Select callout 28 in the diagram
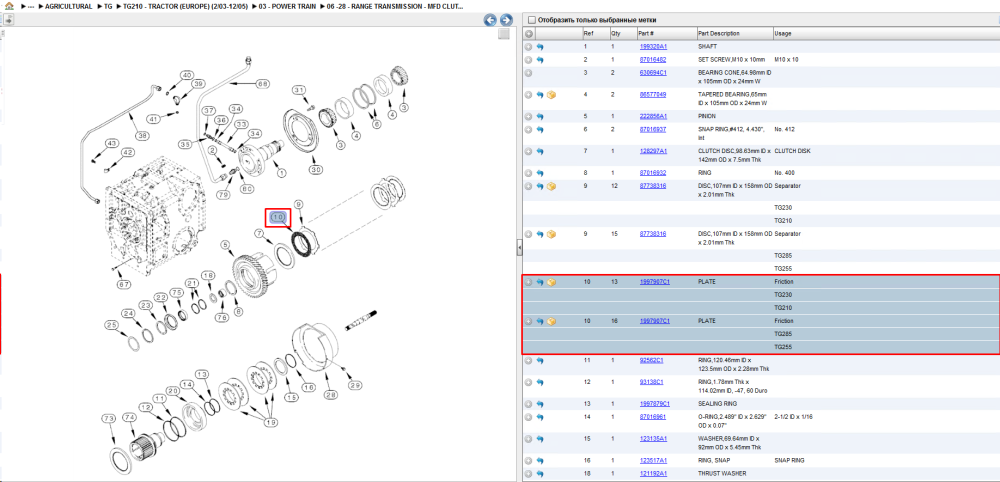The image size is (1000, 482). 329,395
